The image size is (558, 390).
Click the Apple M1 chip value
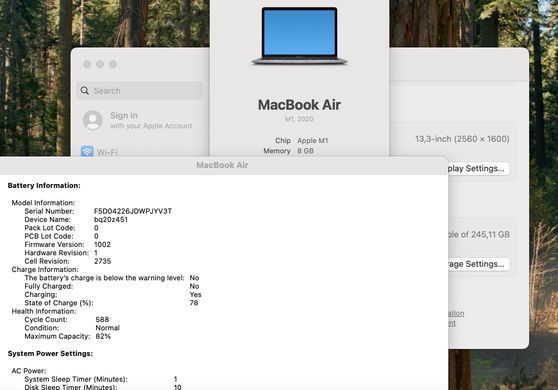click(x=312, y=141)
